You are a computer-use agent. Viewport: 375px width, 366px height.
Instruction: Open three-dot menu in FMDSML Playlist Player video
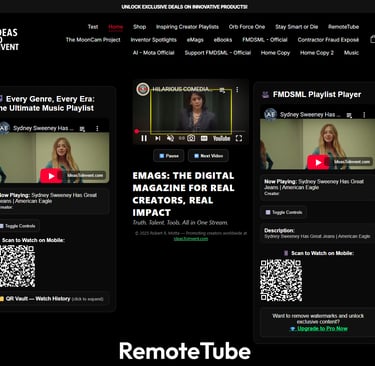364,115
